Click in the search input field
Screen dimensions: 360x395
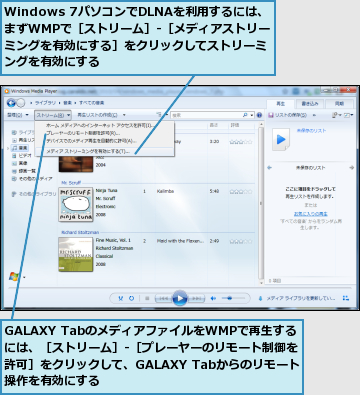coord(206,115)
